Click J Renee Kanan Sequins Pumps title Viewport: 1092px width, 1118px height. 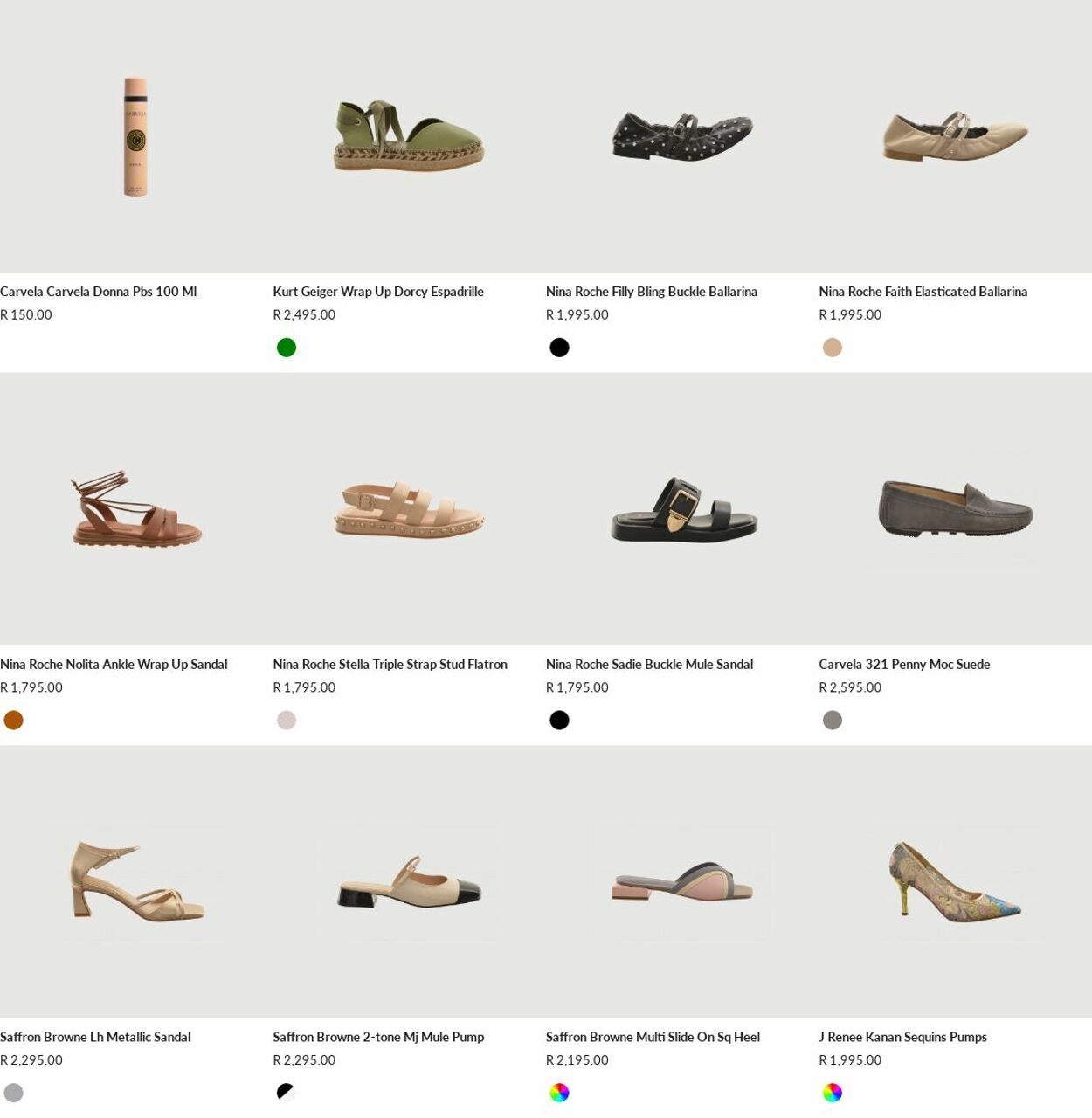tap(902, 1038)
